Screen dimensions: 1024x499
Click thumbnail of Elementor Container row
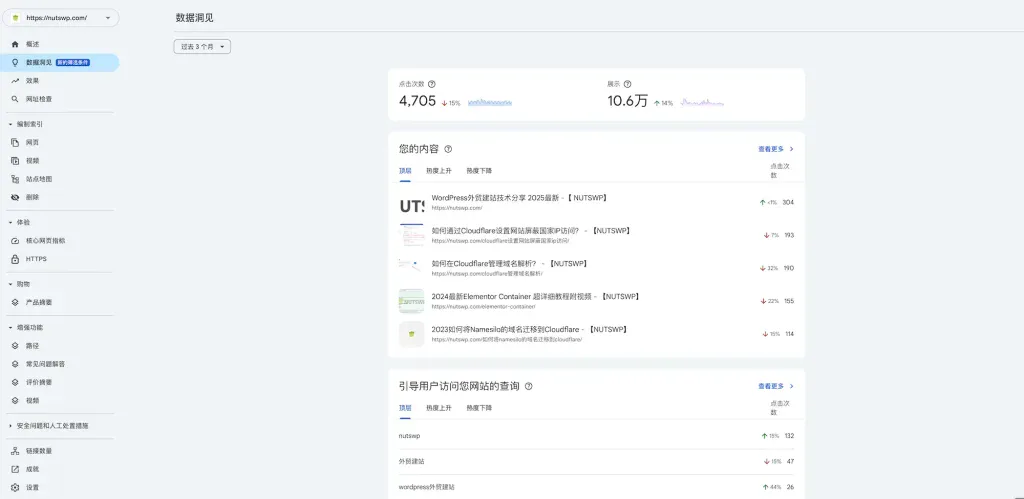click(x=411, y=301)
